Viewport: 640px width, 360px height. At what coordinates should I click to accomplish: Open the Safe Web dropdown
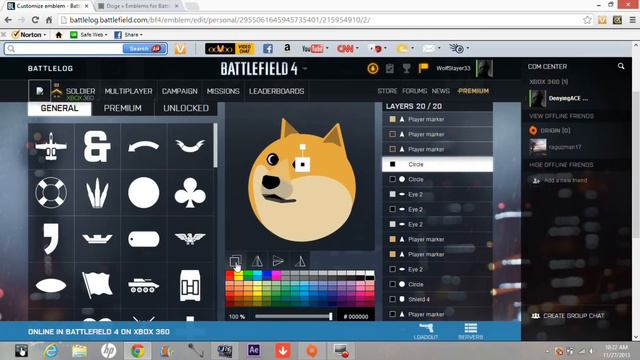click(x=106, y=35)
